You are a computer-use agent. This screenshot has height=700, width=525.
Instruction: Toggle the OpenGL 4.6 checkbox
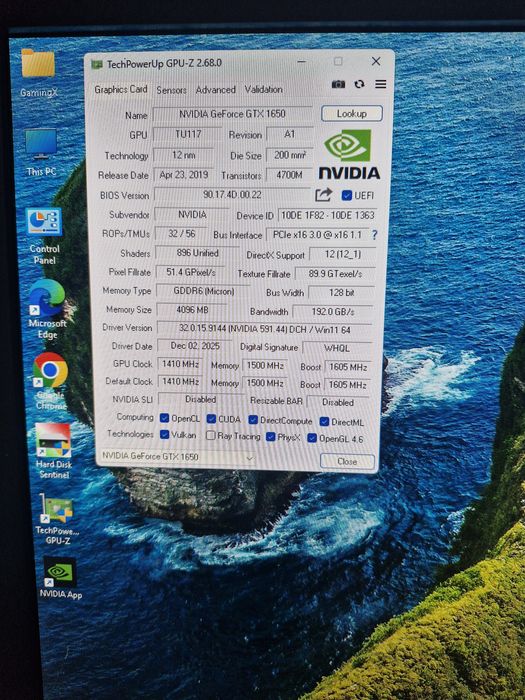click(x=312, y=438)
